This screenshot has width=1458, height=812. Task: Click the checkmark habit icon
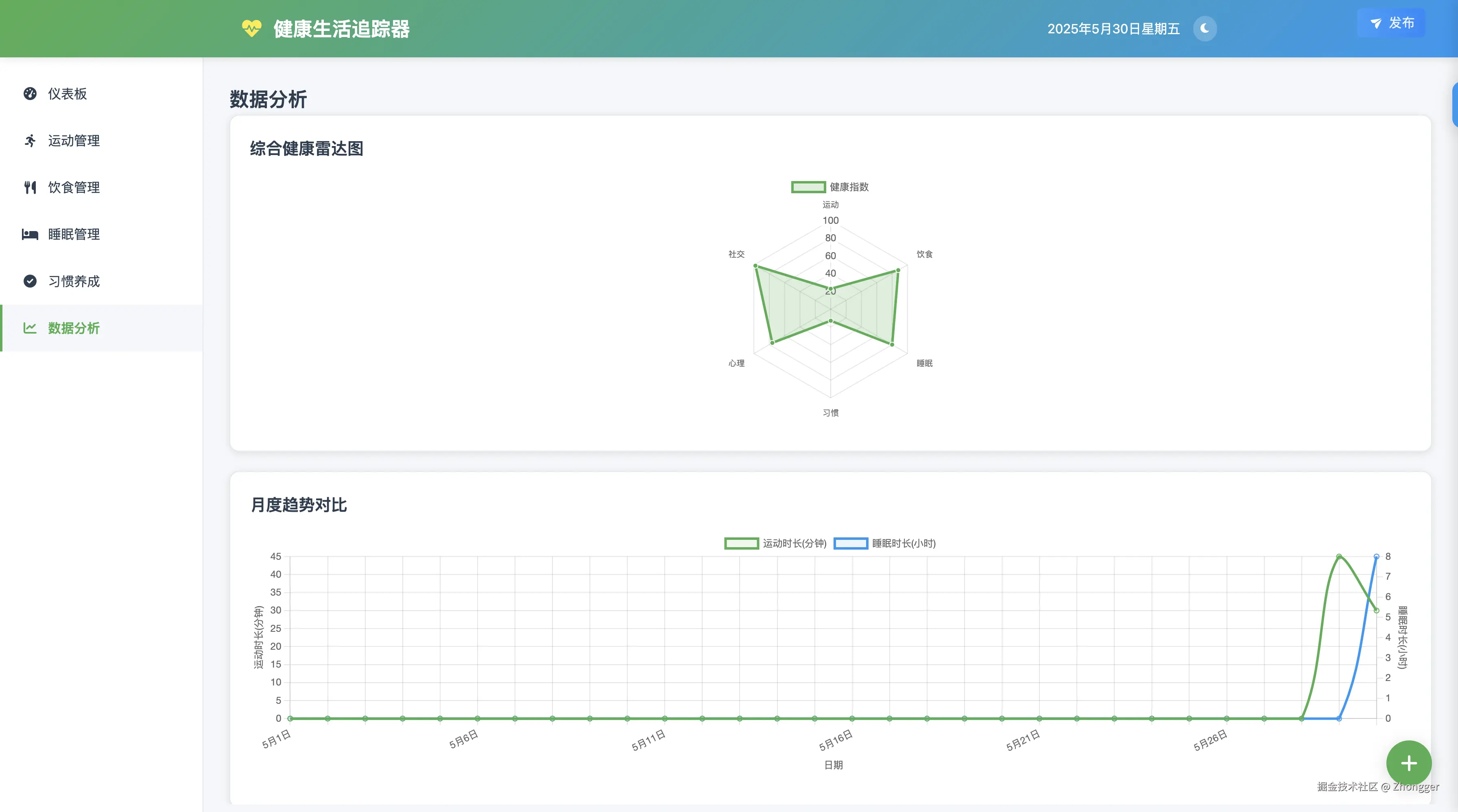(x=30, y=281)
